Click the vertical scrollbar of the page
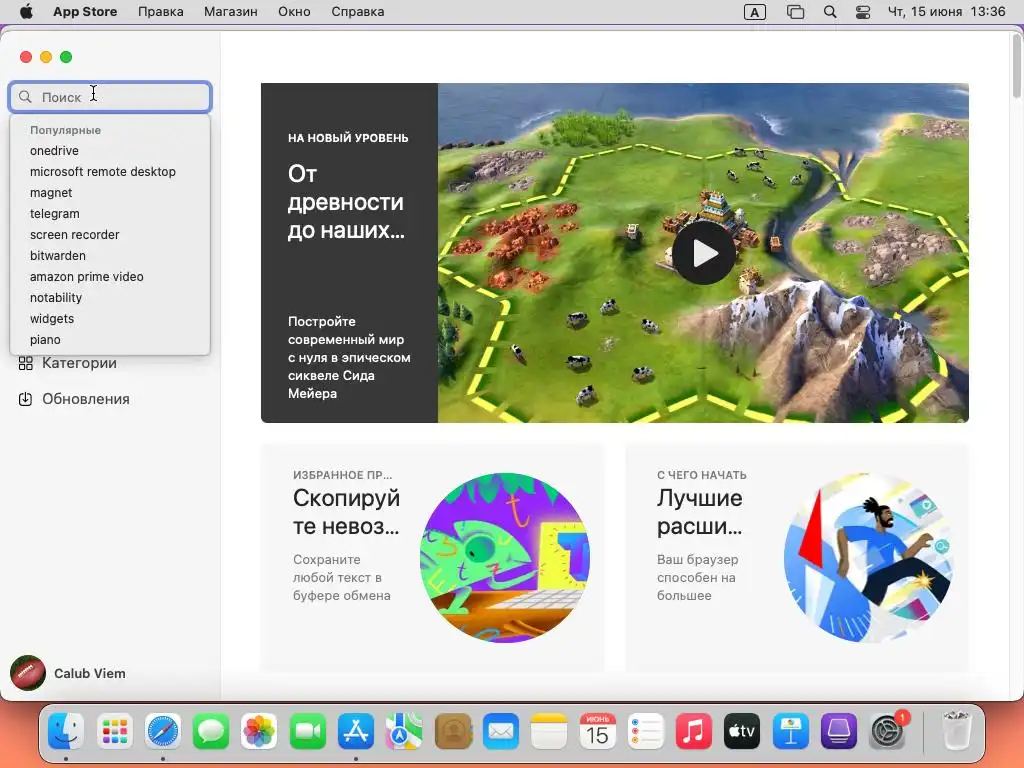 point(1017,65)
